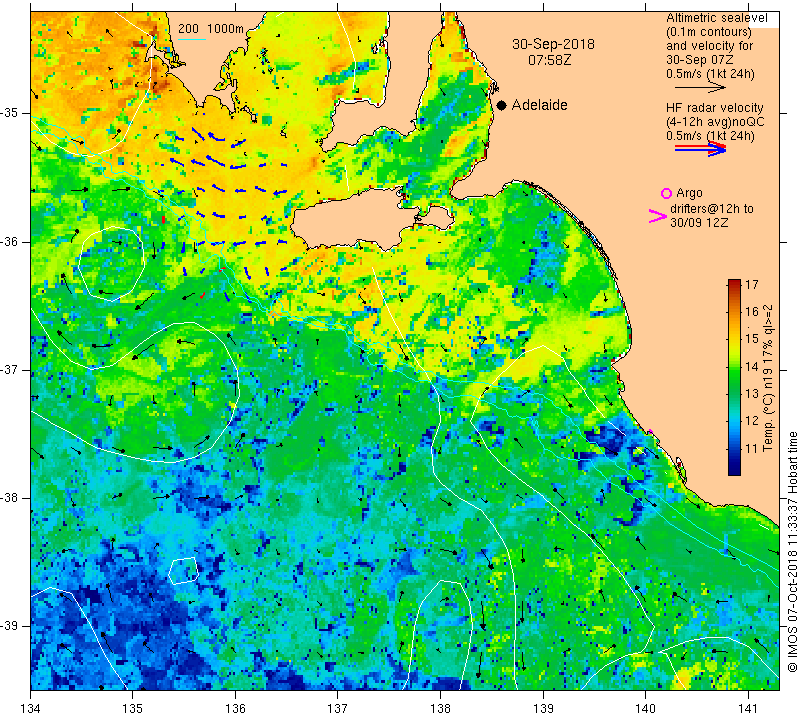Click the colorbar tick label 12
The height and width of the screenshot is (720, 800).
752,421
